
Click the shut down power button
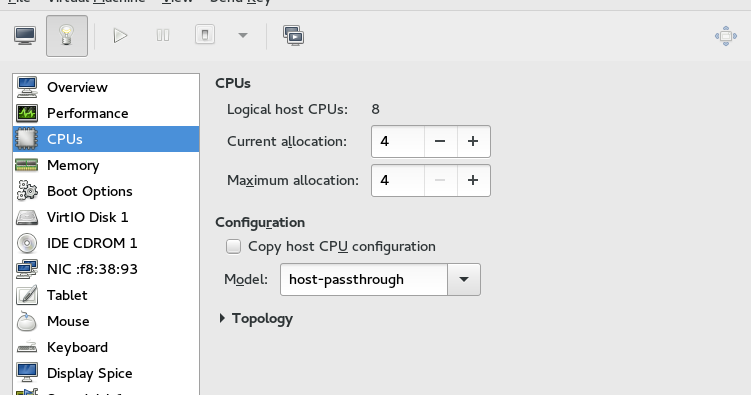coord(205,35)
